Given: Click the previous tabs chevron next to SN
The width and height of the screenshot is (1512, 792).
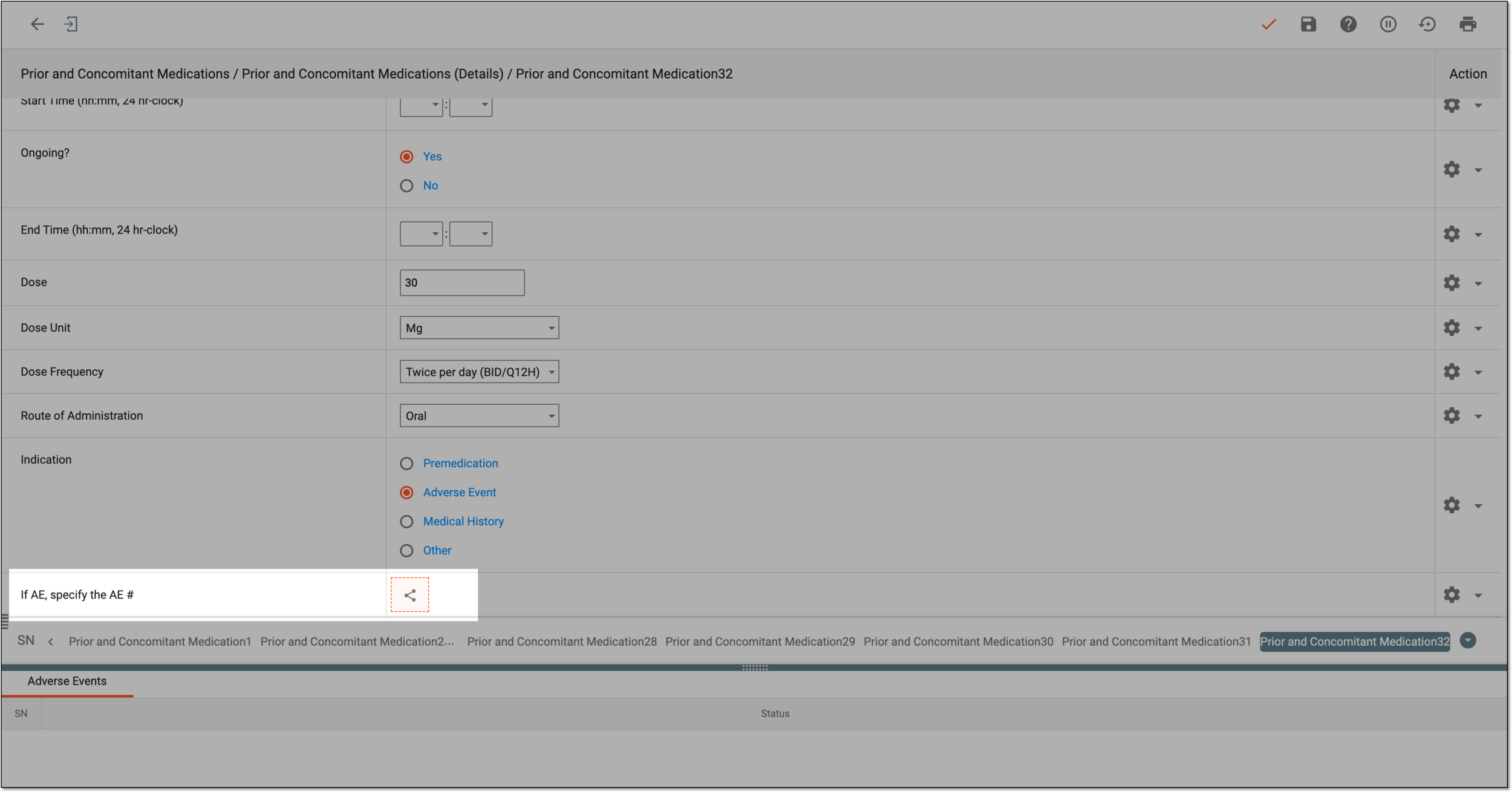Looking at the screenshot, I should (x=51, y=641).
